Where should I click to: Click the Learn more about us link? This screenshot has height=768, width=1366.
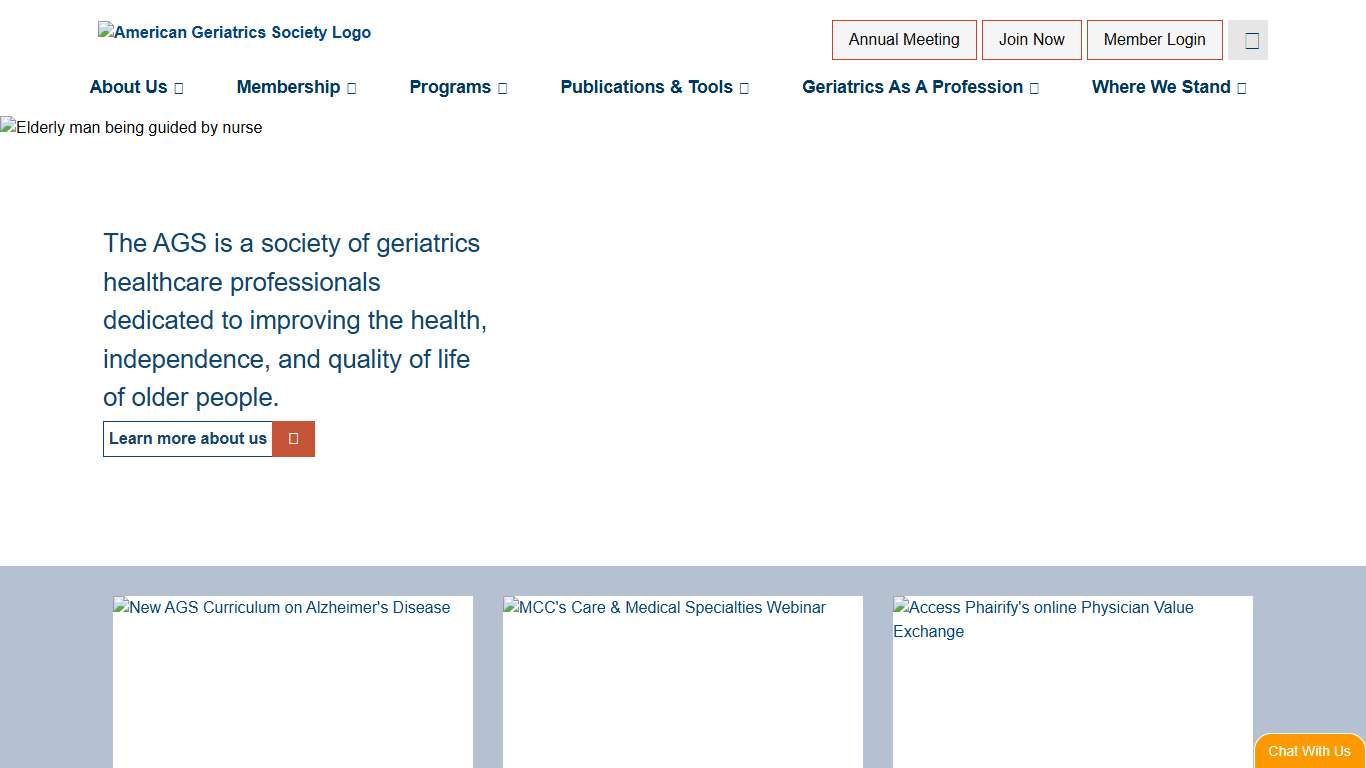pos(187,439)
